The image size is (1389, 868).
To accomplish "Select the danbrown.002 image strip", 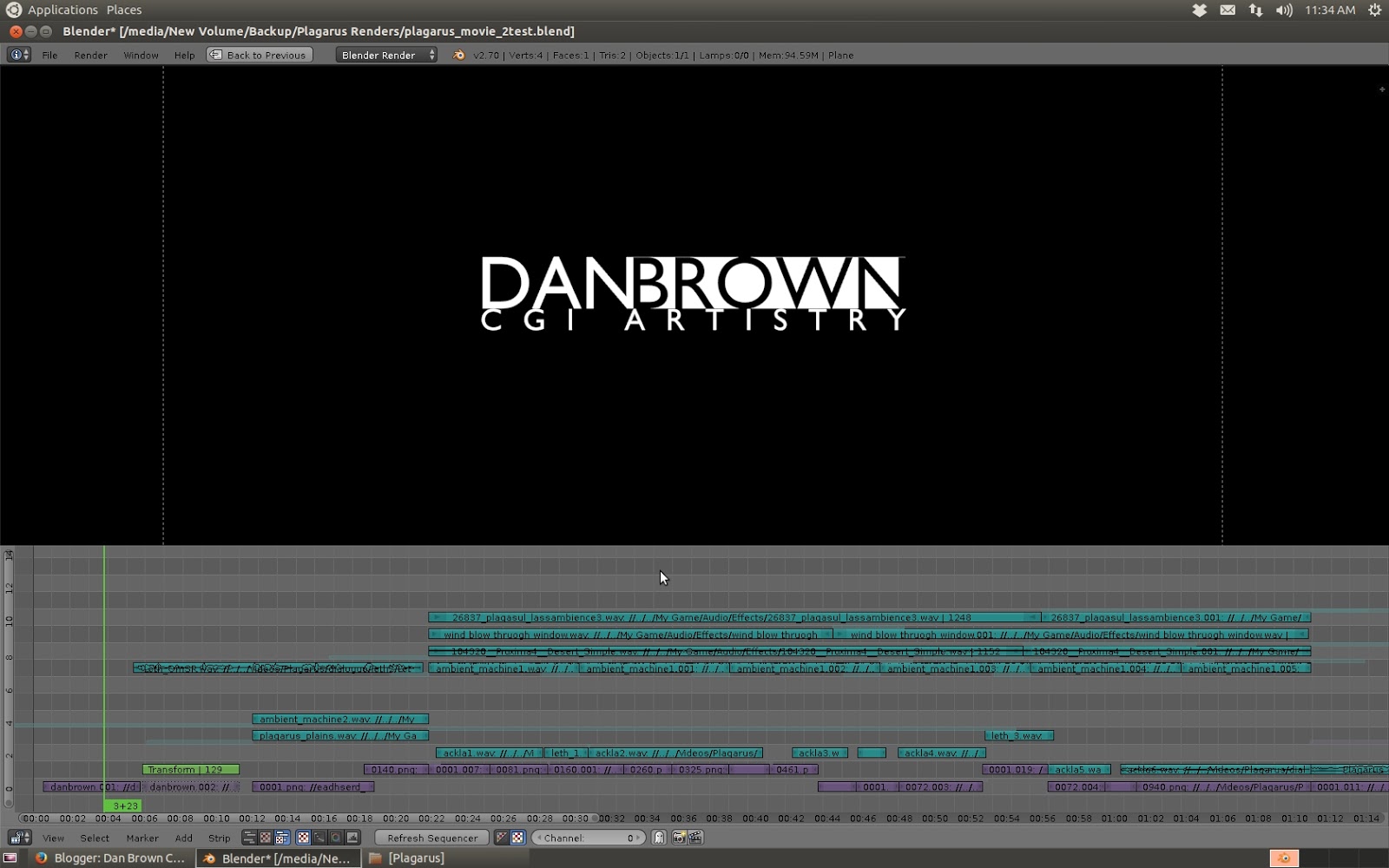I will [x=190, y=786].
